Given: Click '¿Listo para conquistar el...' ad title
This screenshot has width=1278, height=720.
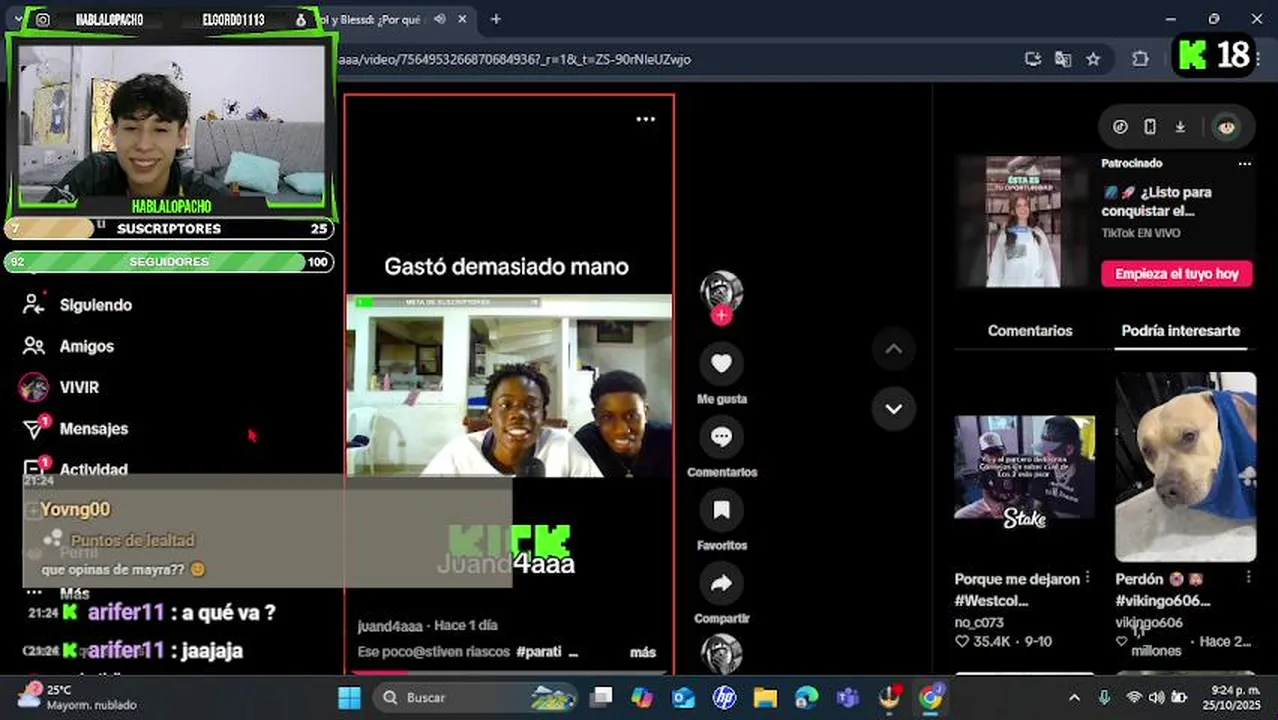Looking at the screenshot, I should 1157,201.
